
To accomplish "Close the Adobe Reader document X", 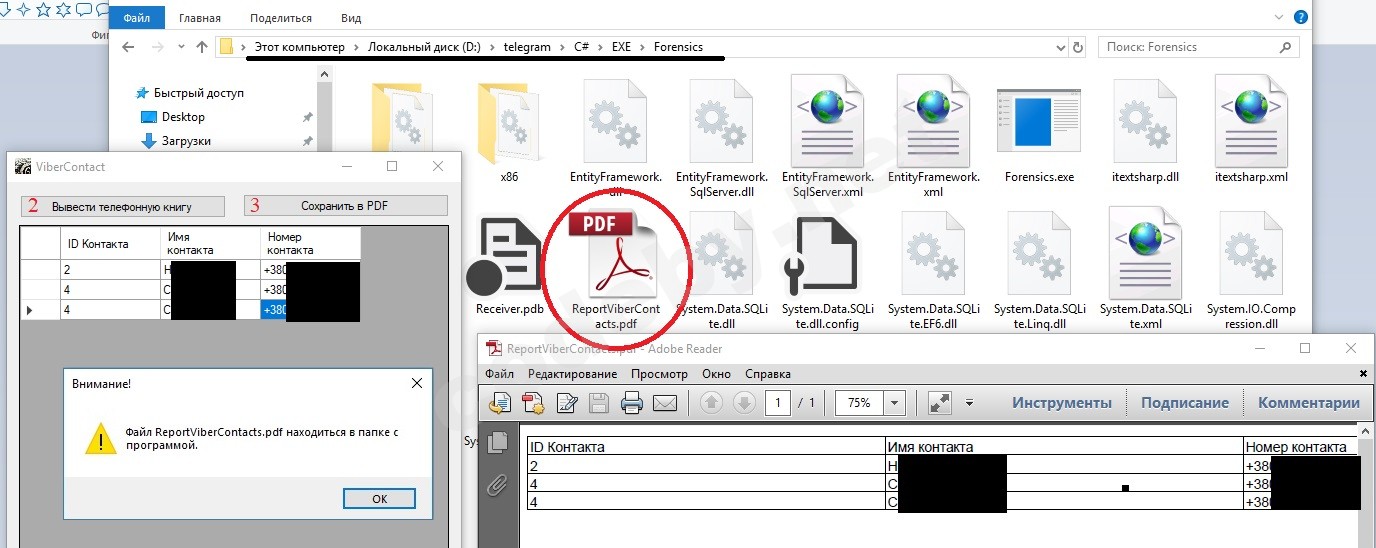I will (x=1362, y=373).
